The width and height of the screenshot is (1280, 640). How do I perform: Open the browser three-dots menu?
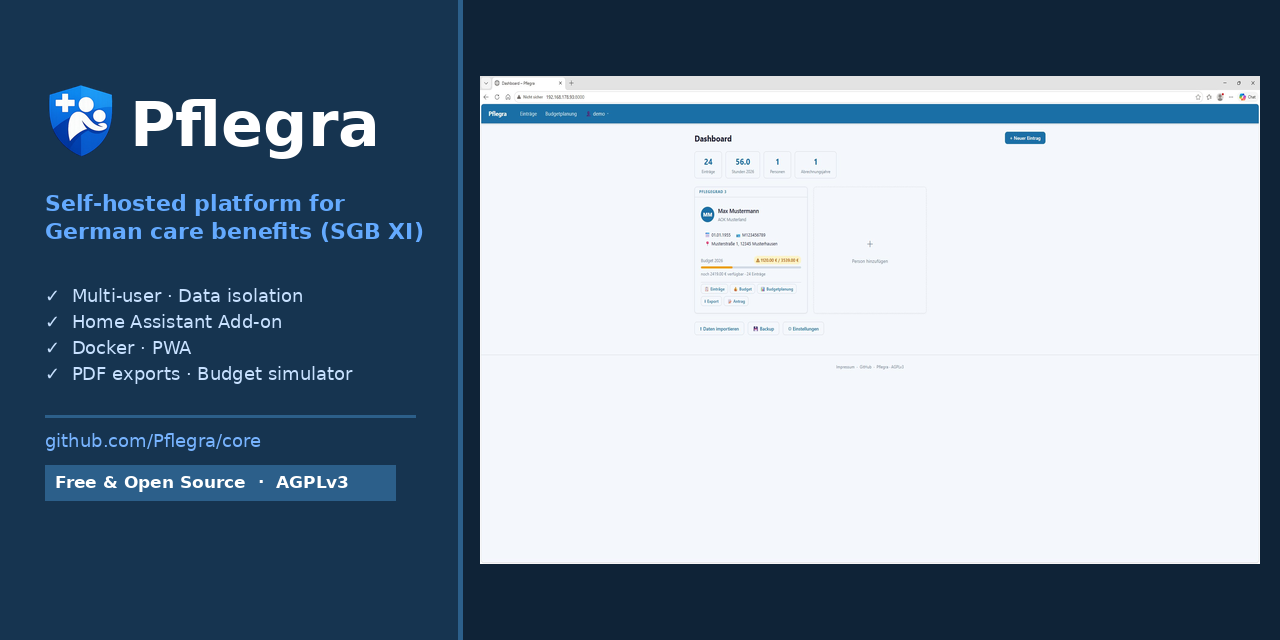click(1231, 97)
